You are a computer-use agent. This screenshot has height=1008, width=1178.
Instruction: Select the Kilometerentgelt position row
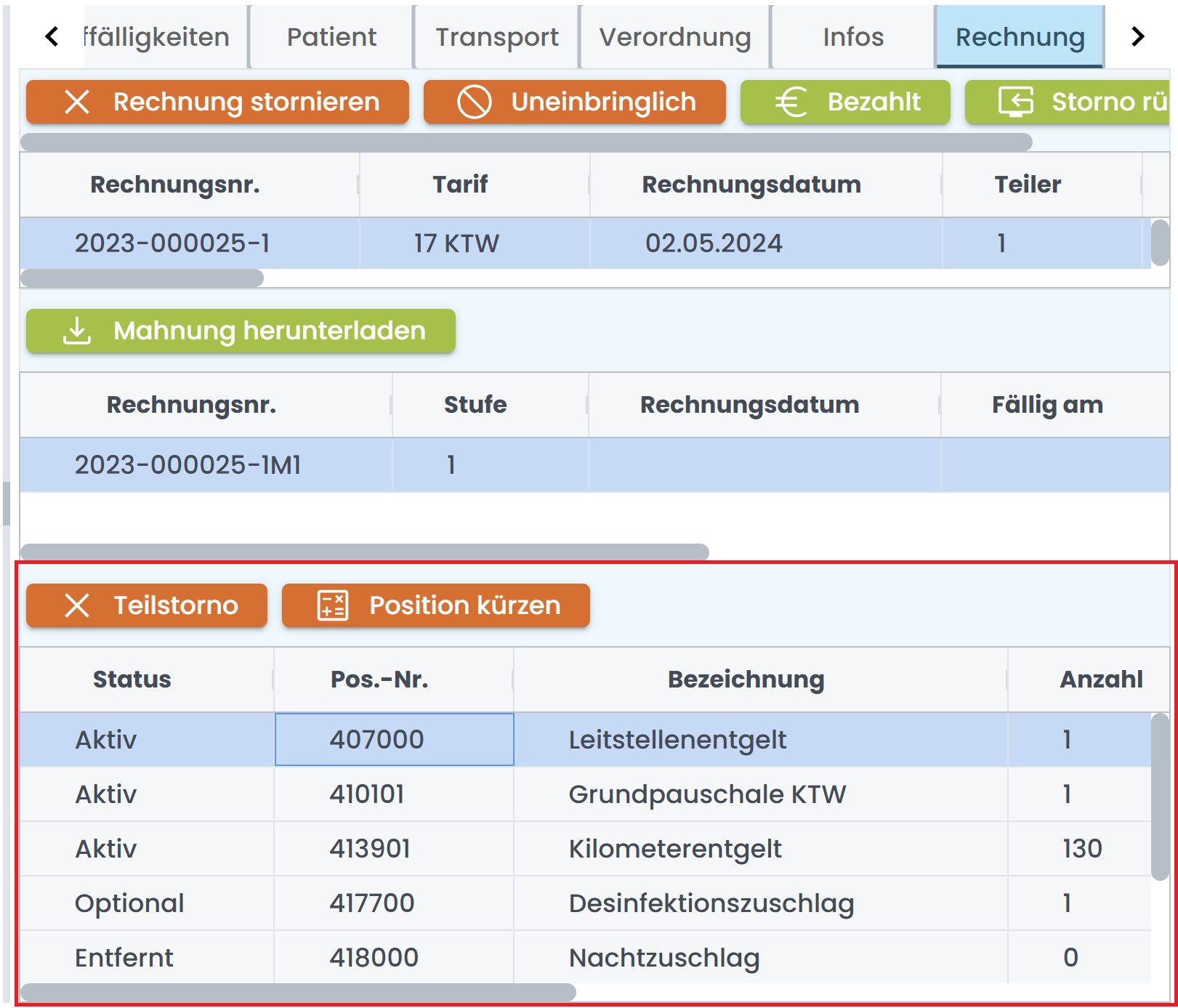(x=674, y=849)
